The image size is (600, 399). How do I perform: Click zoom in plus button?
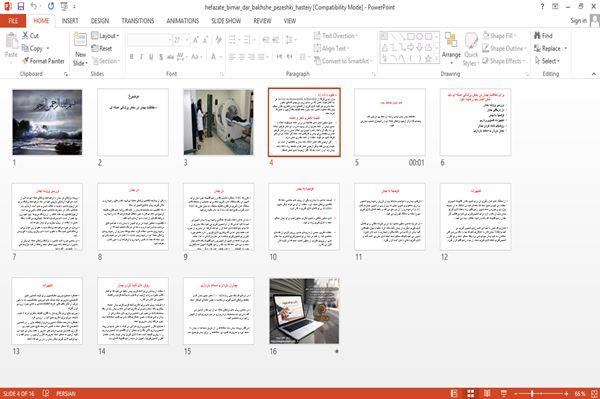pyautogui.click(x=566, y=393)
